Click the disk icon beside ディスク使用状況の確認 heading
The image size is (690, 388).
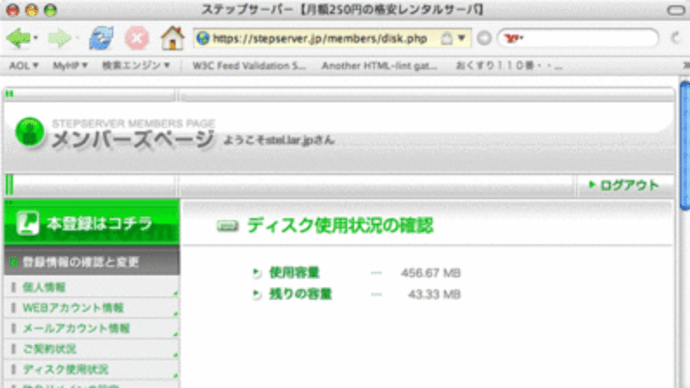(228, 226)
